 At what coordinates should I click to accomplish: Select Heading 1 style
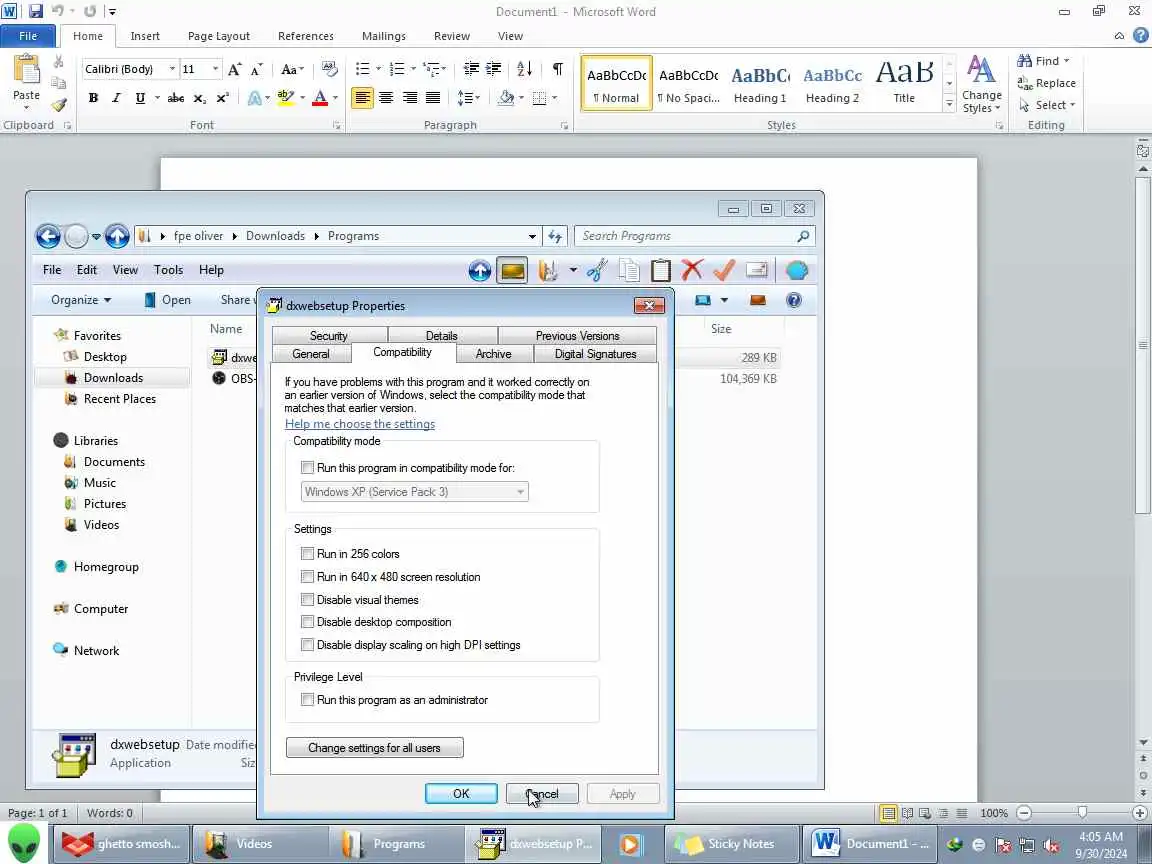tap(760, 84)
